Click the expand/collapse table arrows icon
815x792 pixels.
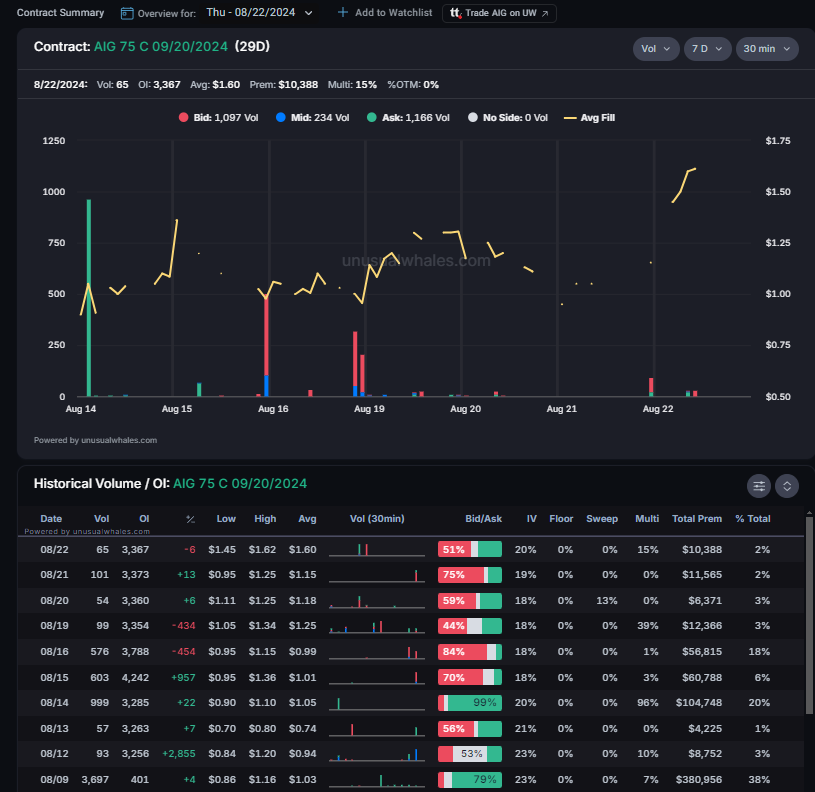(787, 486)
